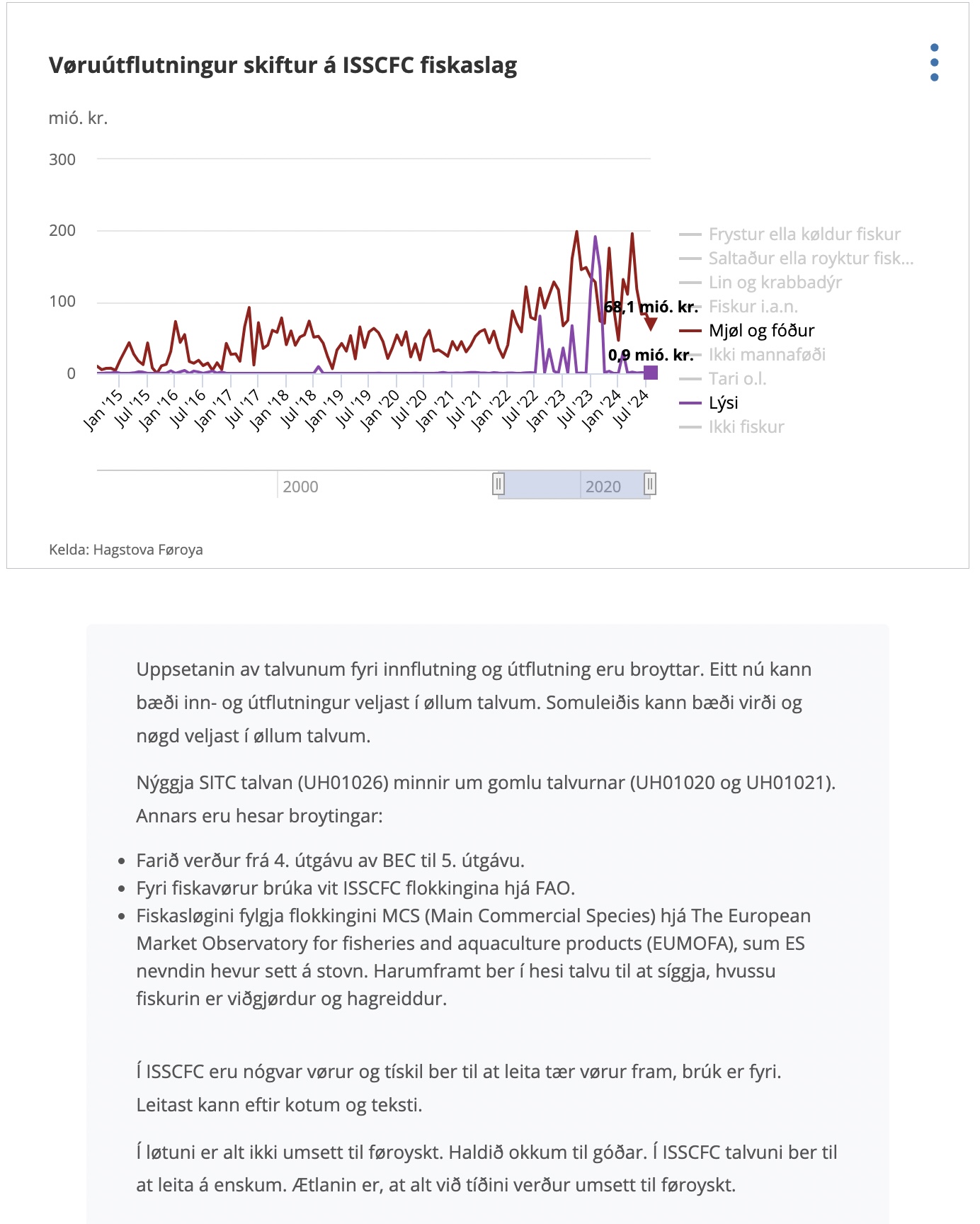This screenshot has height=1224, width=980.
Task: Hide the 'Lýsi' series
Action: tap(723, 403)
